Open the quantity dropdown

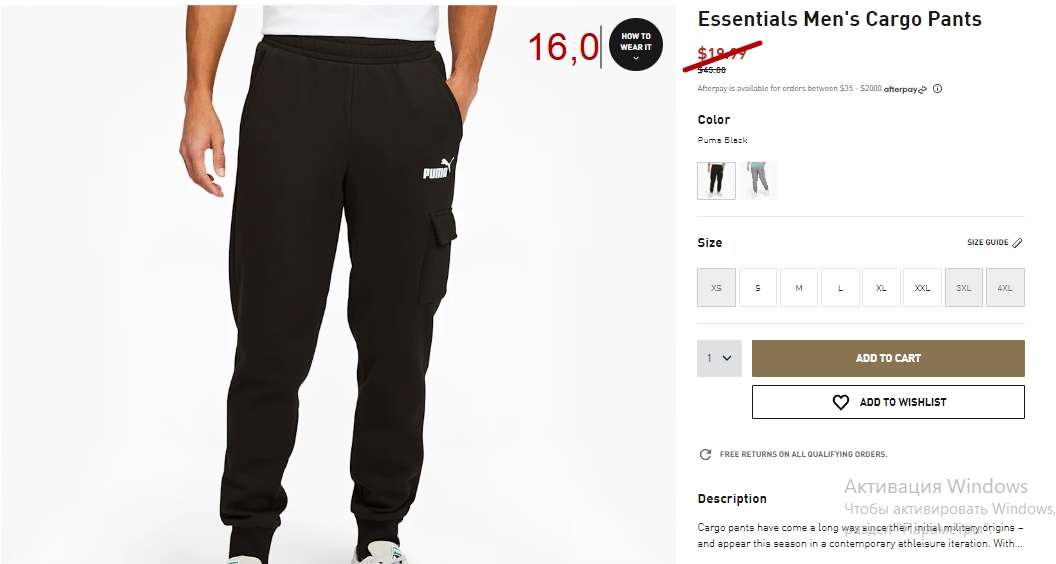(x=719, y=358)
